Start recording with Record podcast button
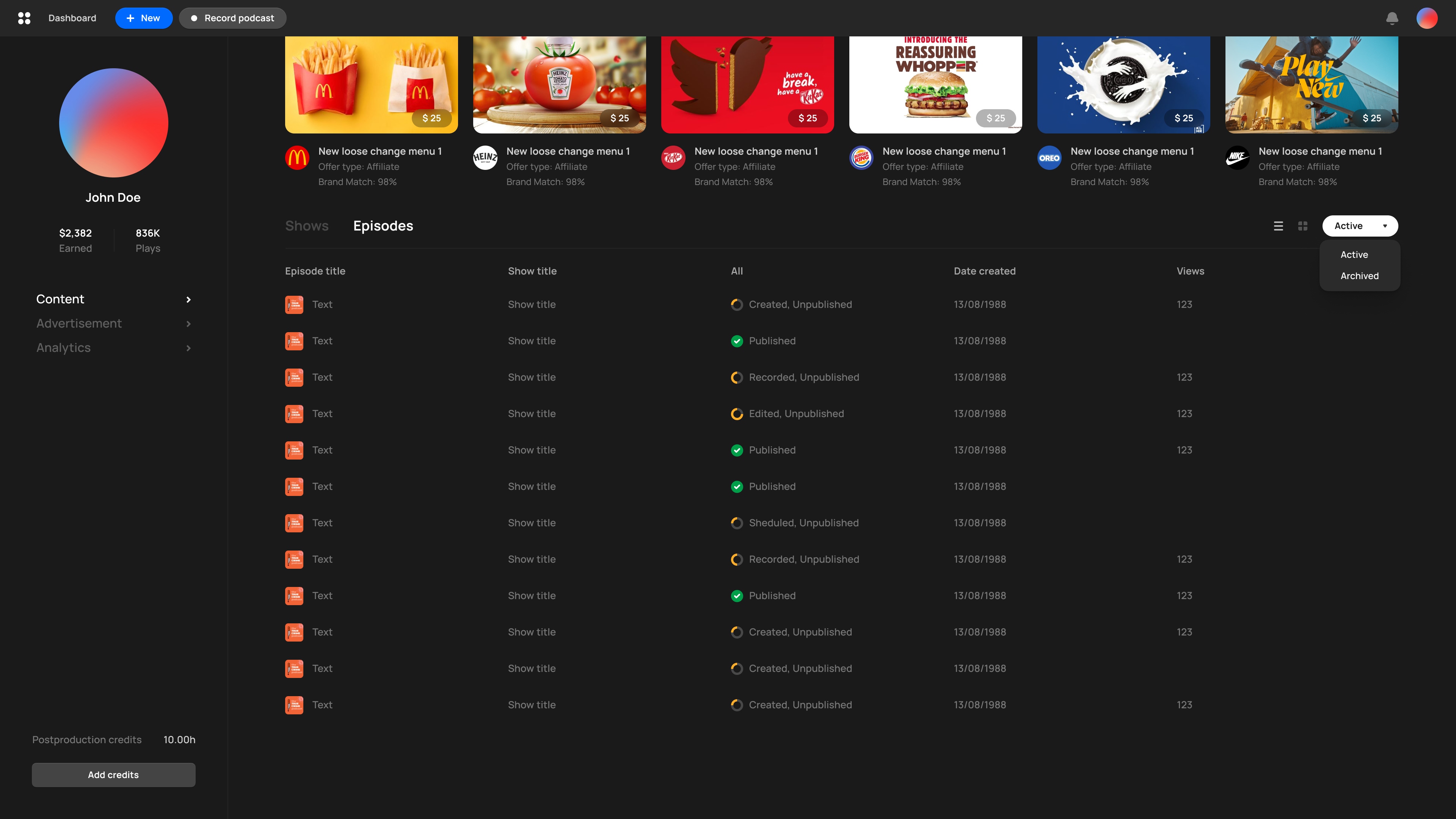 pos(232,18)
